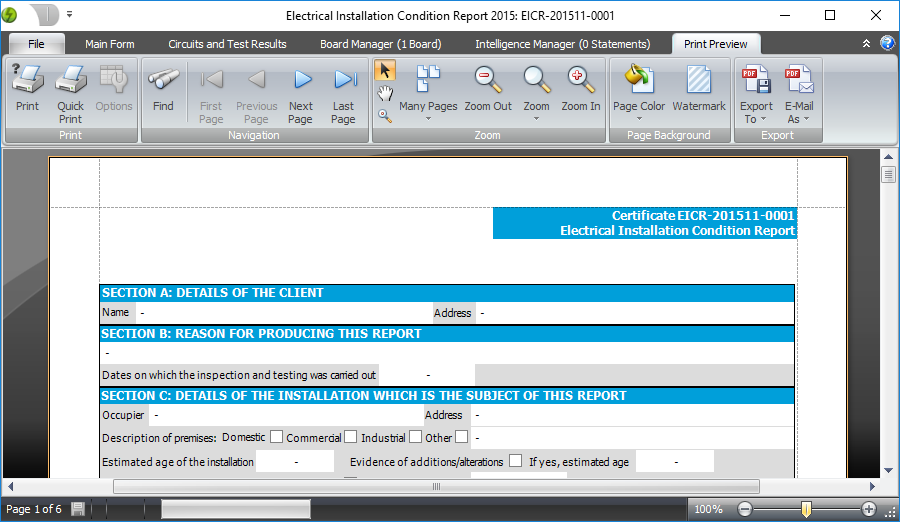
Task: Tick the Commercial premises checkbox
Action: 350,437
